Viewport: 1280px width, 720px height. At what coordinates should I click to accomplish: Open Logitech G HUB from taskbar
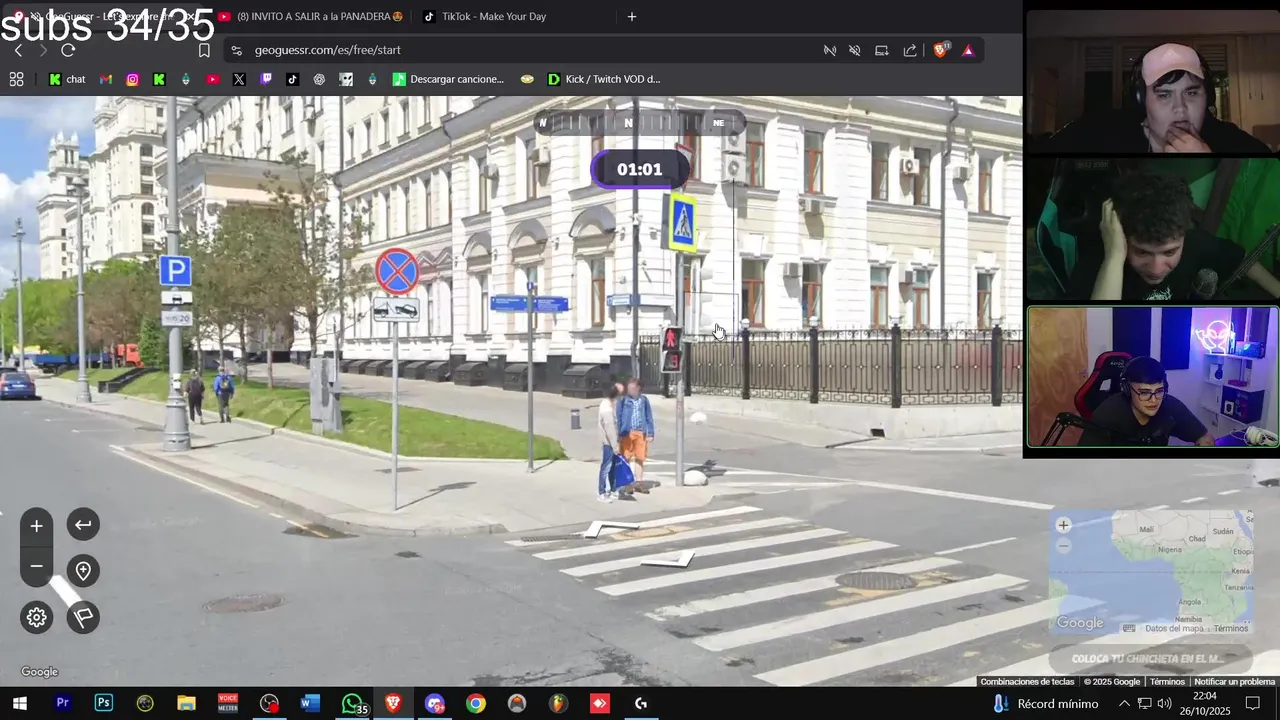coord(641,703)
